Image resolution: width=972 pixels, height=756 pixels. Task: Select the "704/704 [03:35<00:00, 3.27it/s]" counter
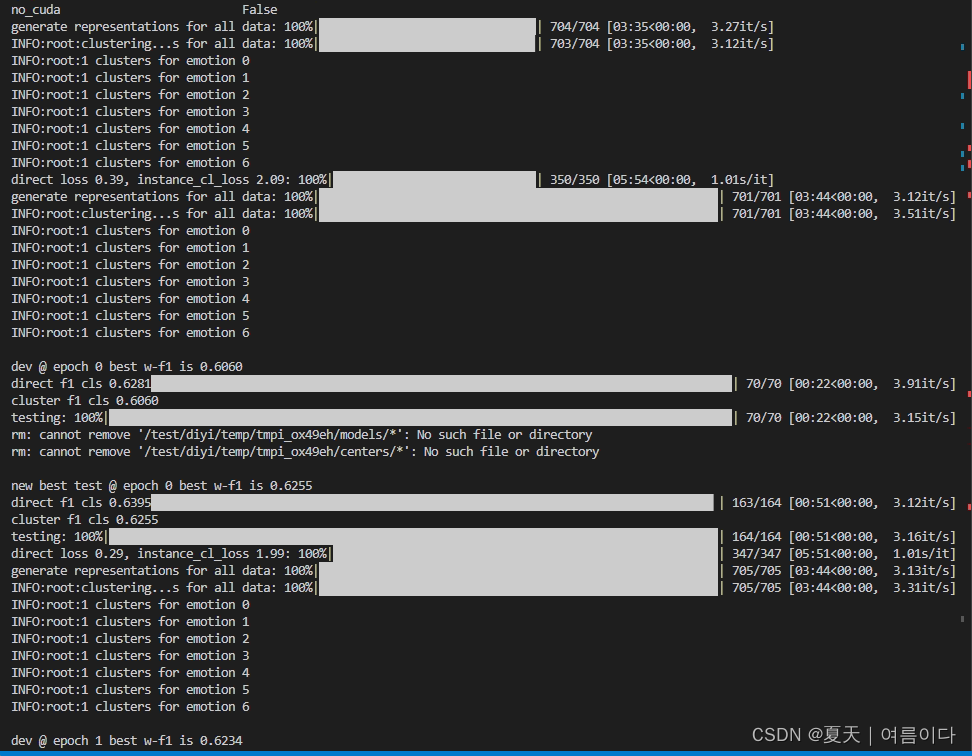point(661,27)
